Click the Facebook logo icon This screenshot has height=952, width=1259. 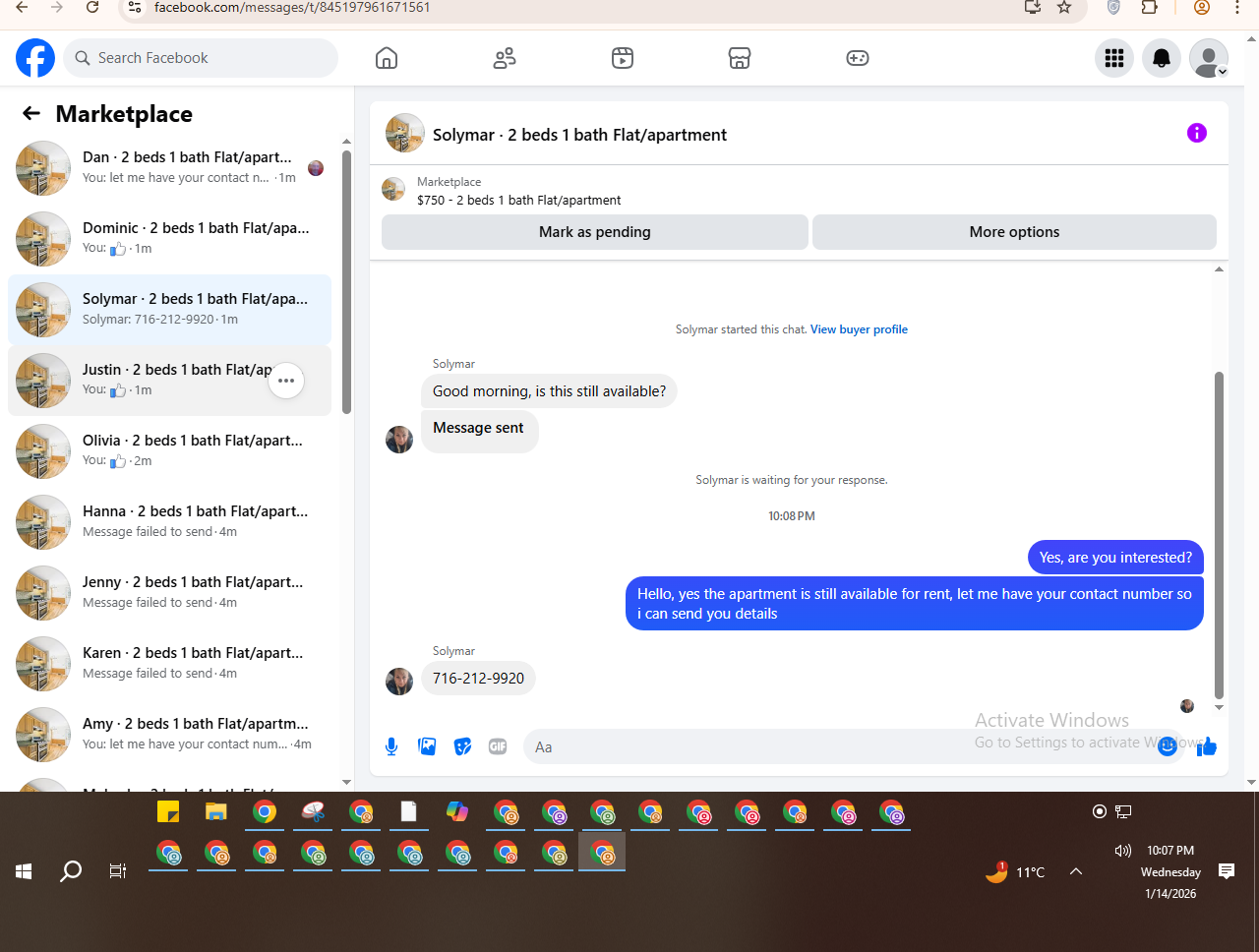(x=35, y=58)
